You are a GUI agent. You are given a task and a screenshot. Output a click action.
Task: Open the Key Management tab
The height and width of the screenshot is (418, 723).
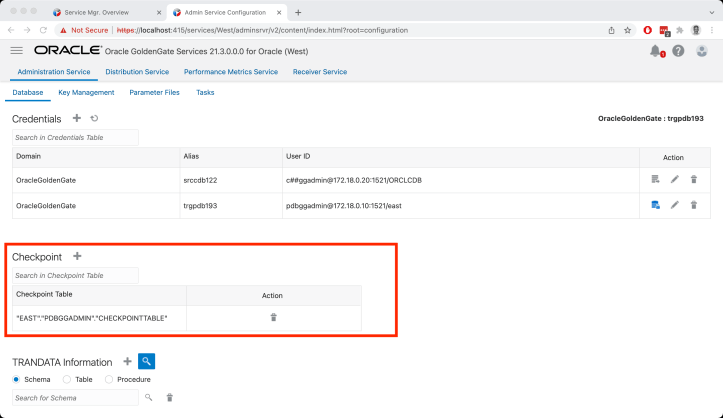pyautogui.click(x=86, y=93)
